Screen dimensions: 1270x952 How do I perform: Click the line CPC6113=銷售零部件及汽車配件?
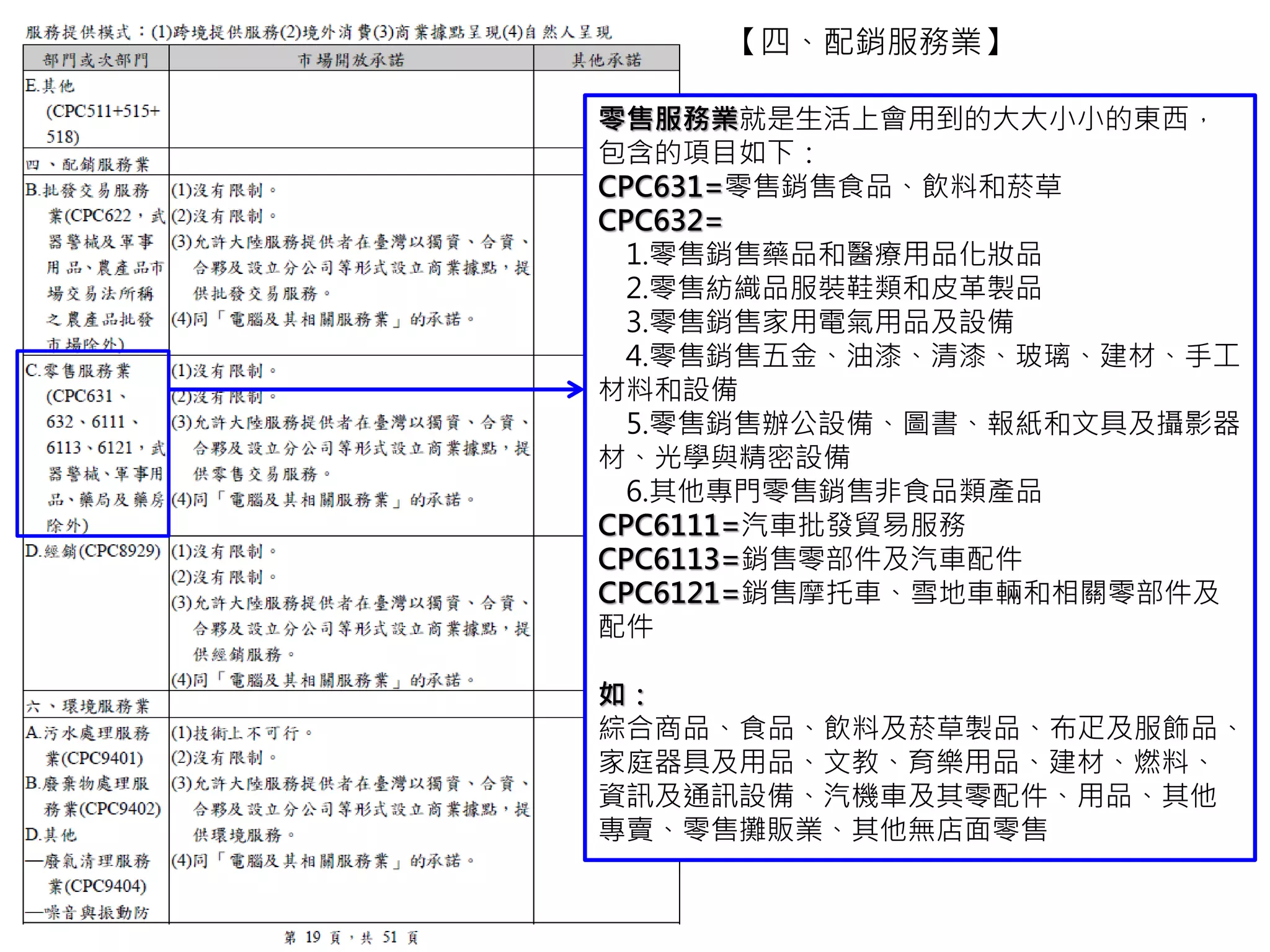pyautogui.click(x=810, y=558)
